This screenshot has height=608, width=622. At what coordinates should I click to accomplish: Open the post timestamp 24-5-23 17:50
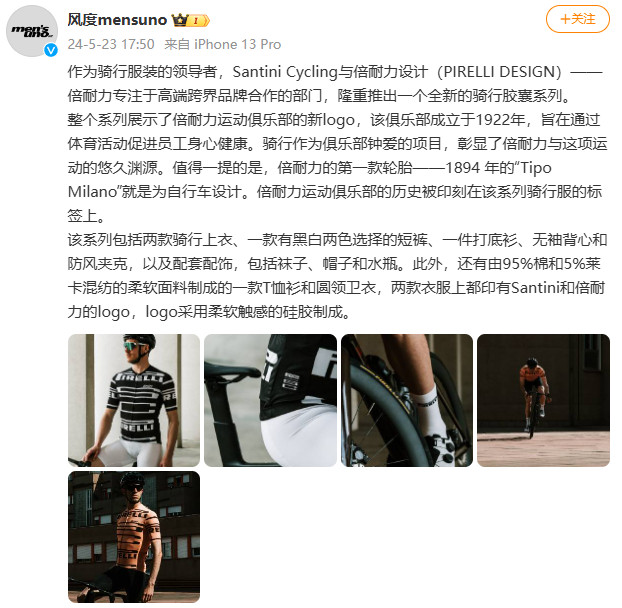111,44
